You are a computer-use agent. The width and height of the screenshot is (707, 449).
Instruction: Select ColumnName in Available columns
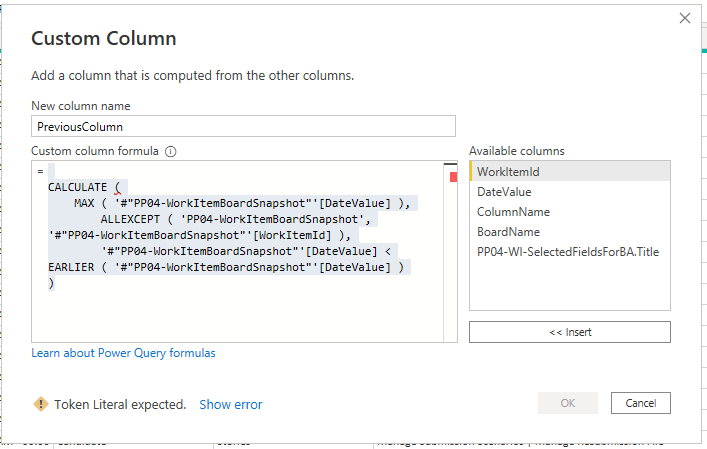570,211
